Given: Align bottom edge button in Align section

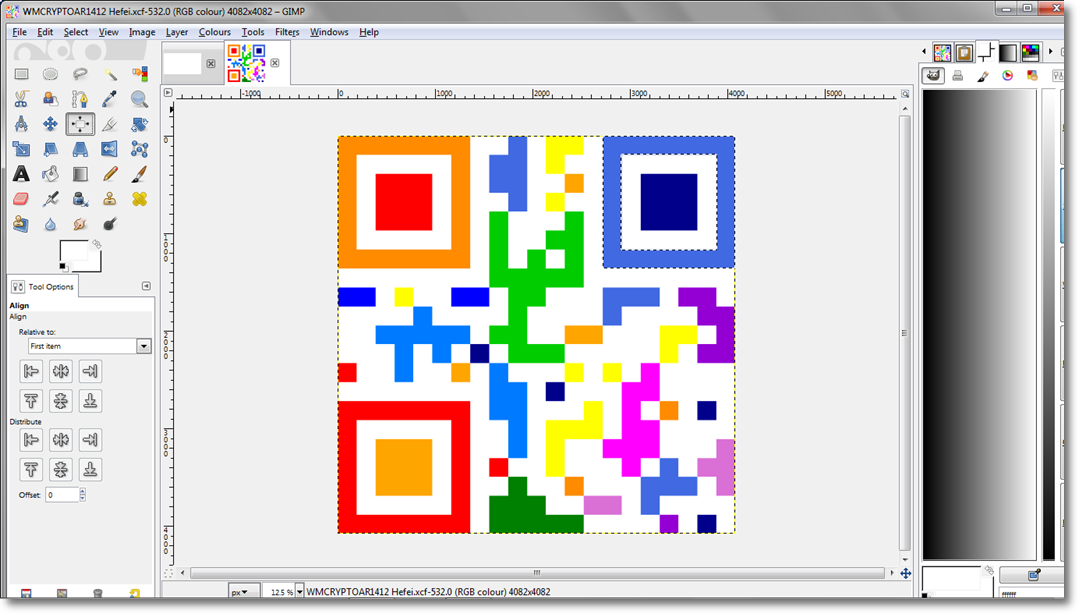Looking at the screenshot, I should pos(90,401).
